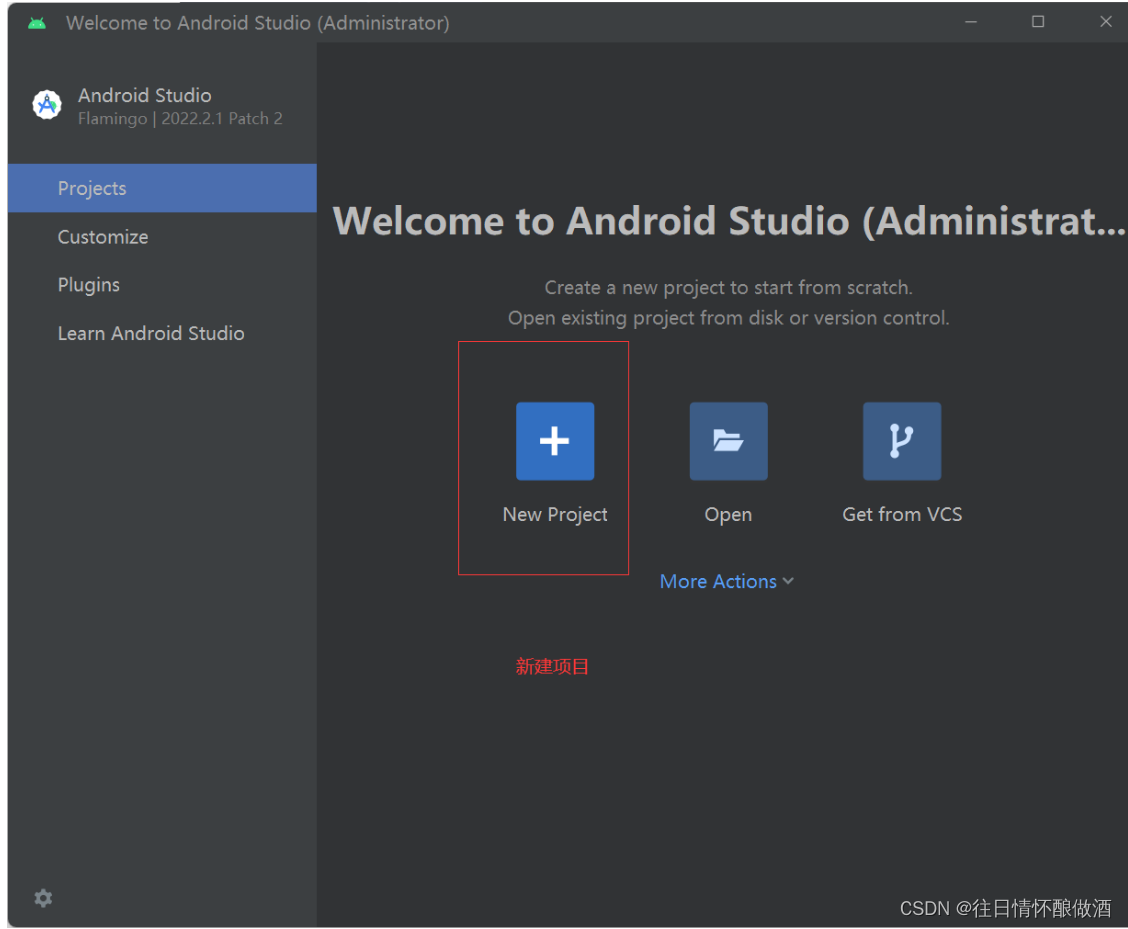Click the New Project label

[x=555, y=515]
